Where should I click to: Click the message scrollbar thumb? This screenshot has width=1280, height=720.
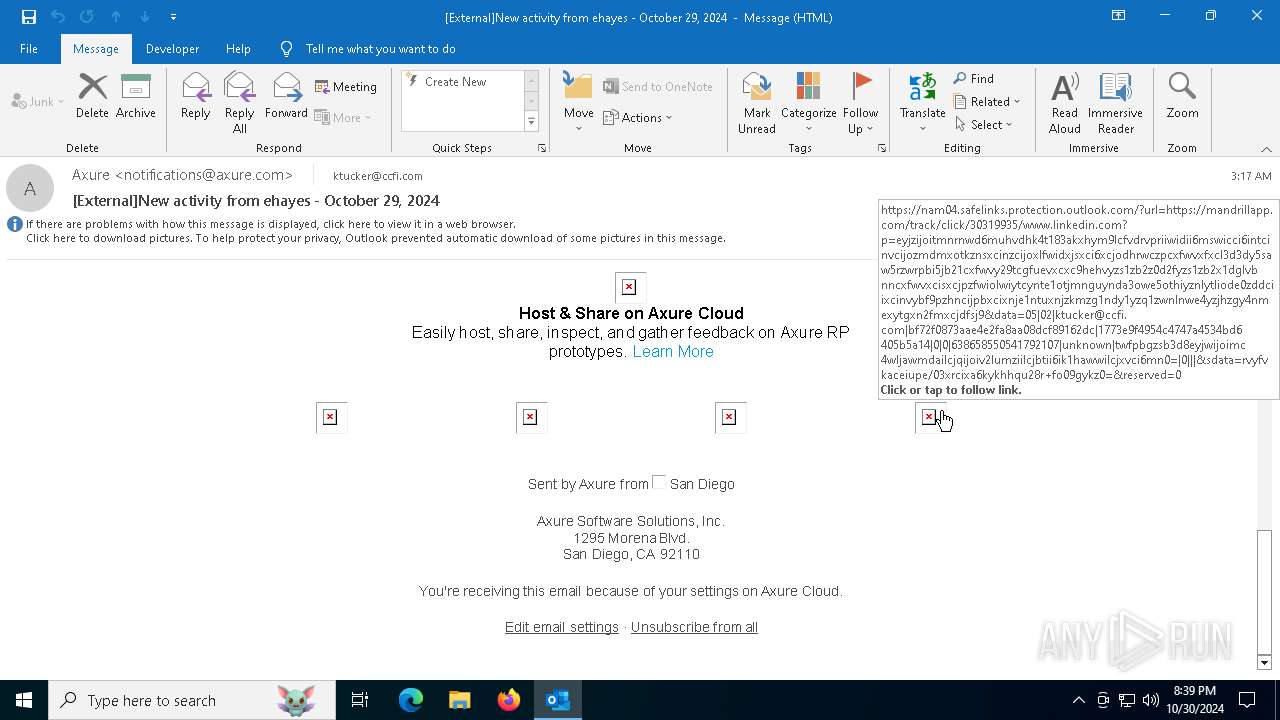1264,590
